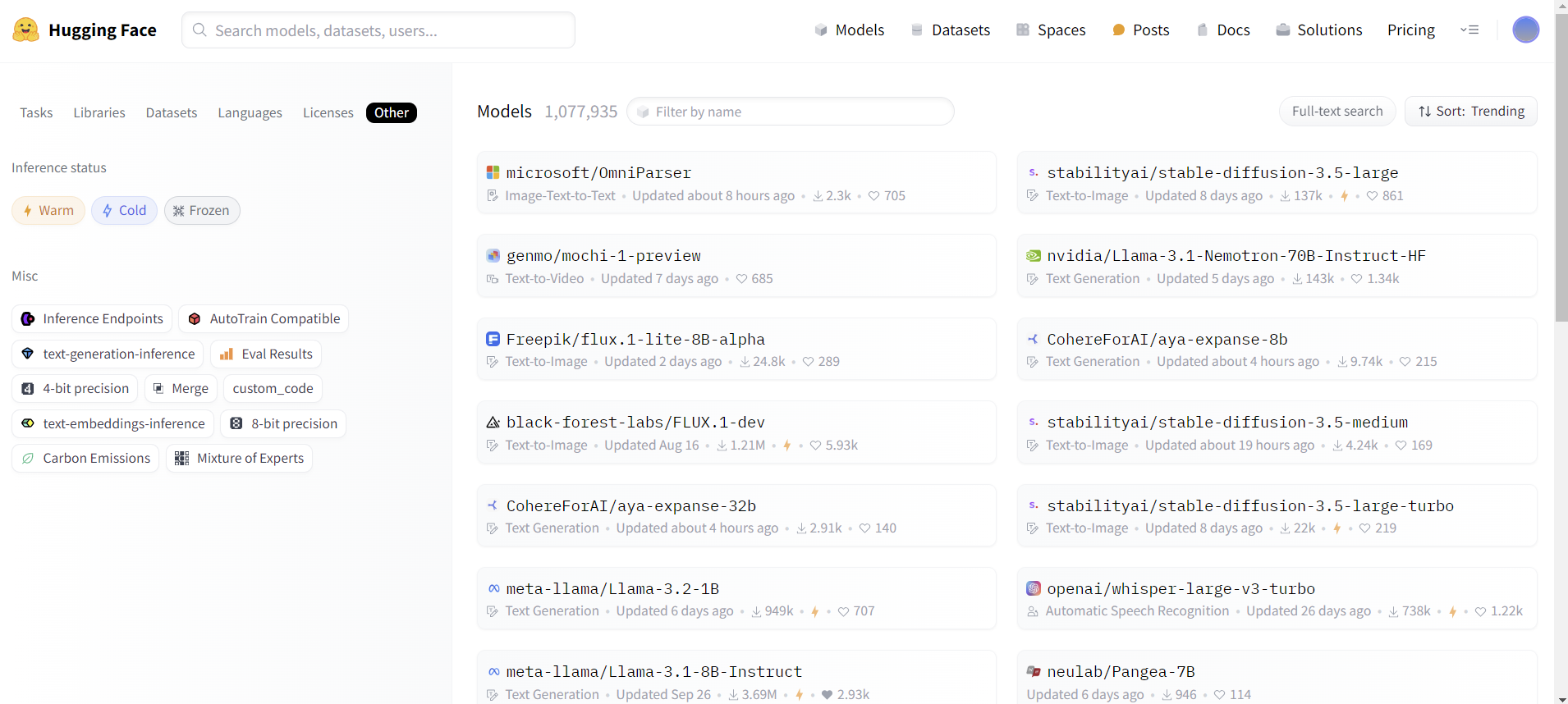
Task: Focus the Filter by name field
Action: click(x=791, y=112)
